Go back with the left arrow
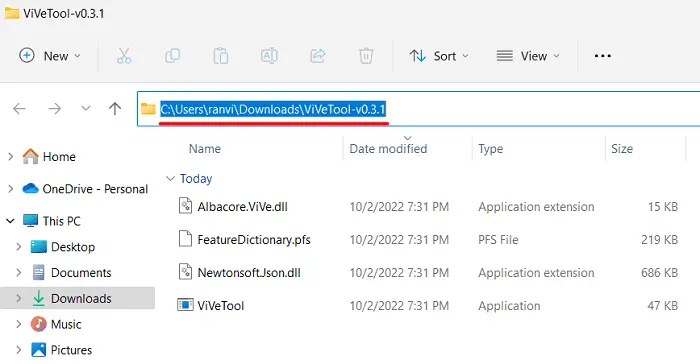This screenshot has height=364, width=700. (x=19, y=109)
